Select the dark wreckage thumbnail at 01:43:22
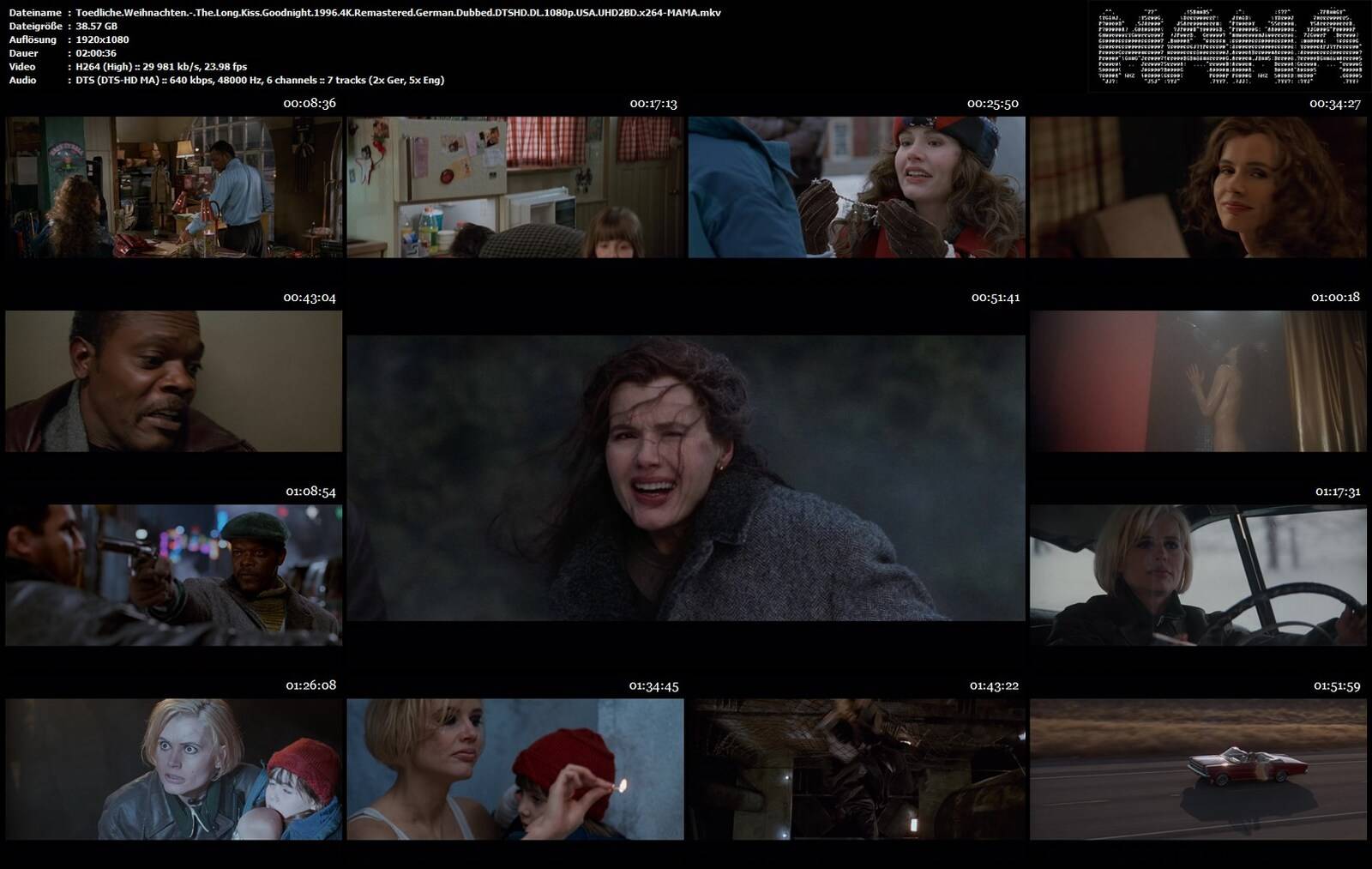The width and height of the screenshot is (1372, 869). [x=857, y=769]
